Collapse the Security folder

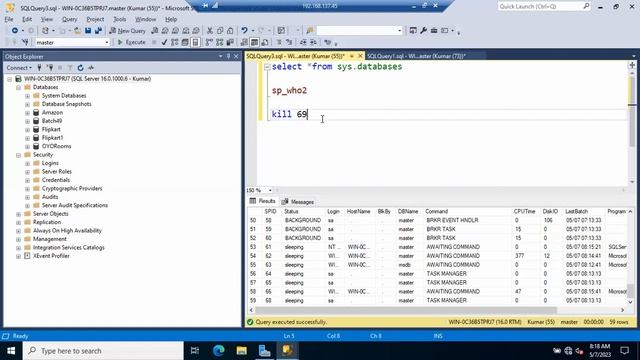tap(18, 155)
